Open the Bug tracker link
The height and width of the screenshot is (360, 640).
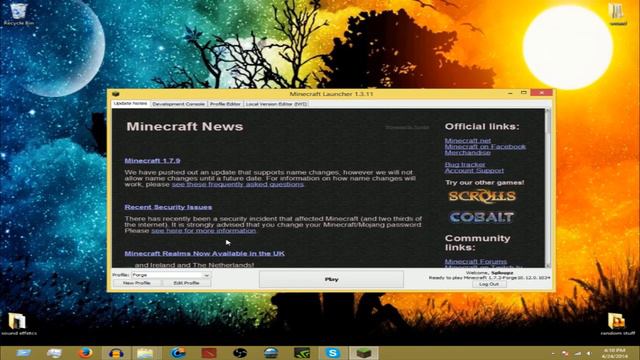coord(465,164)
